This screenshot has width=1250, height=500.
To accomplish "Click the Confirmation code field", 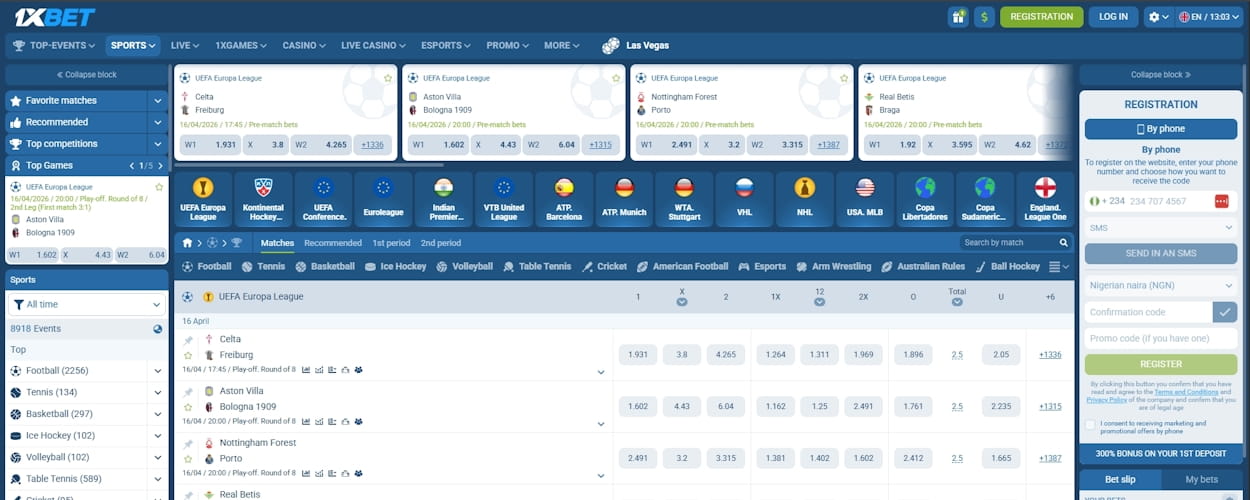I will [x=1148, y=313].
